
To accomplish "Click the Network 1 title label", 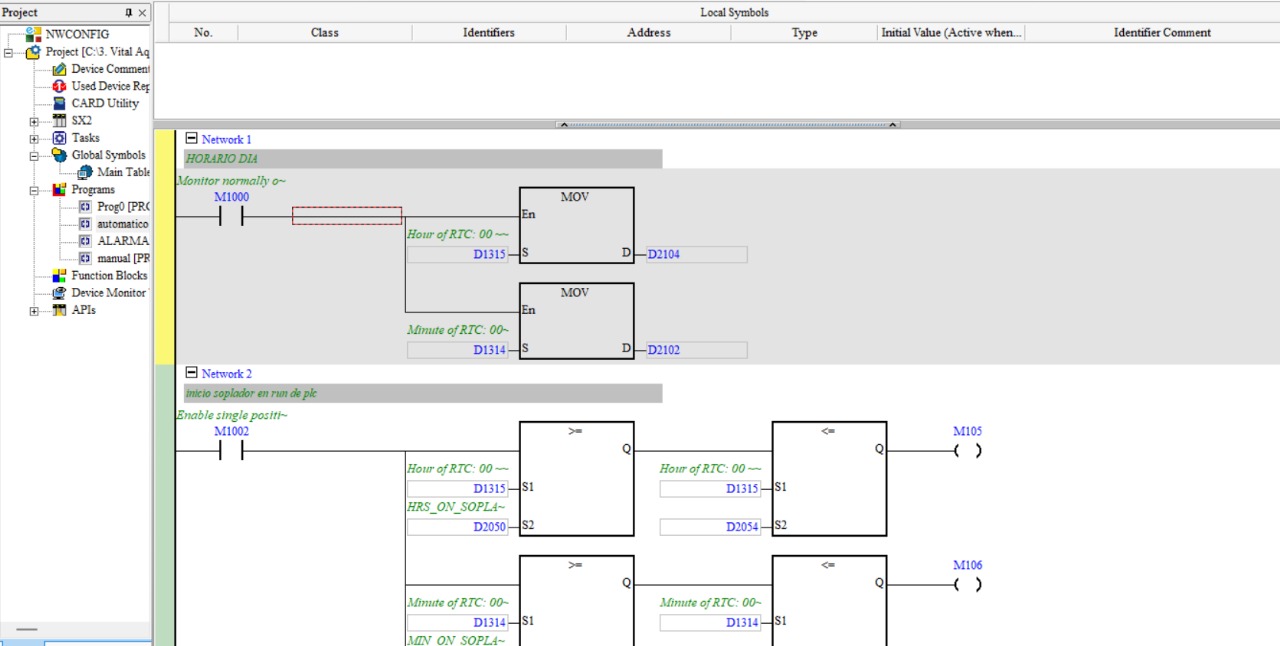I will tap(227, 139).
